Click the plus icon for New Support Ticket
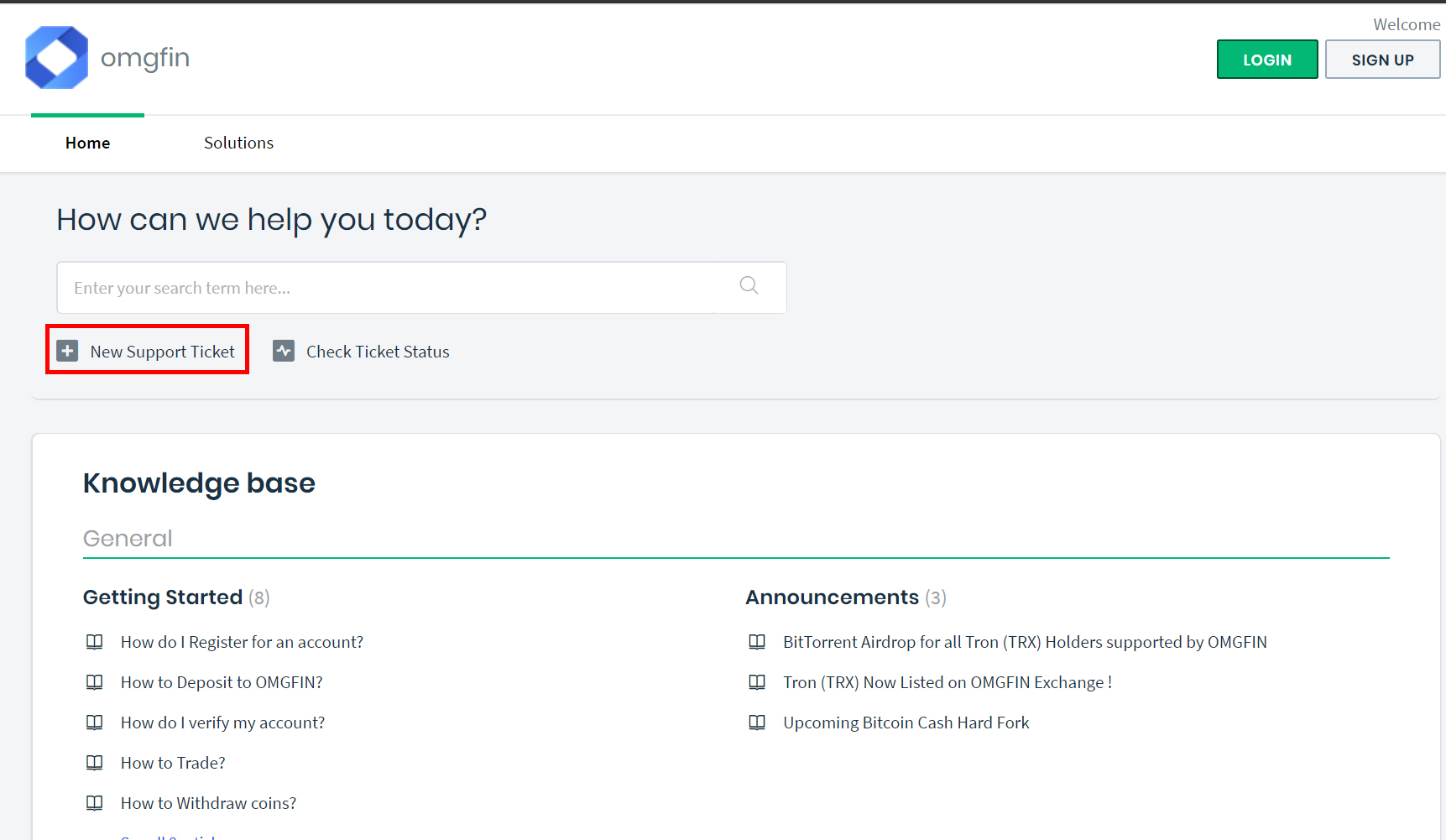 [67, 351]
